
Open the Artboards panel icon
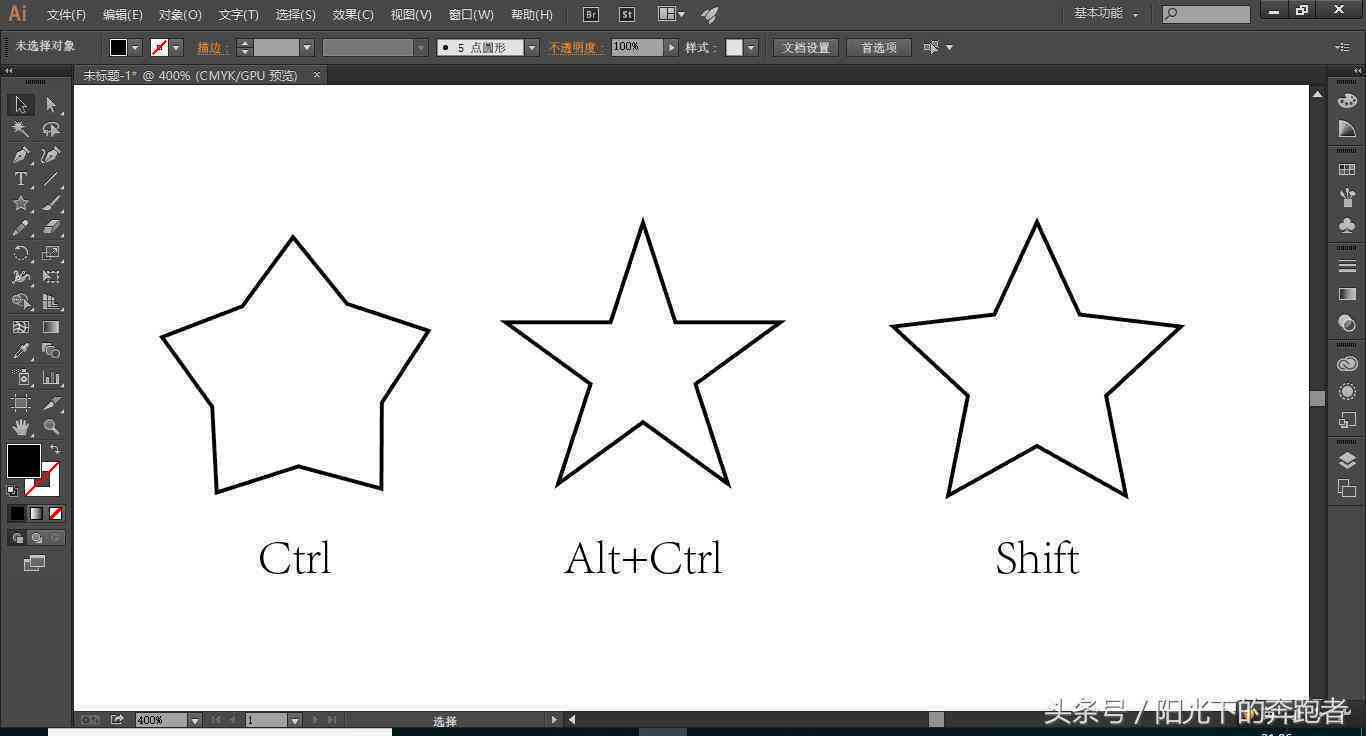pyautogui.click(x=1347, y=488)
